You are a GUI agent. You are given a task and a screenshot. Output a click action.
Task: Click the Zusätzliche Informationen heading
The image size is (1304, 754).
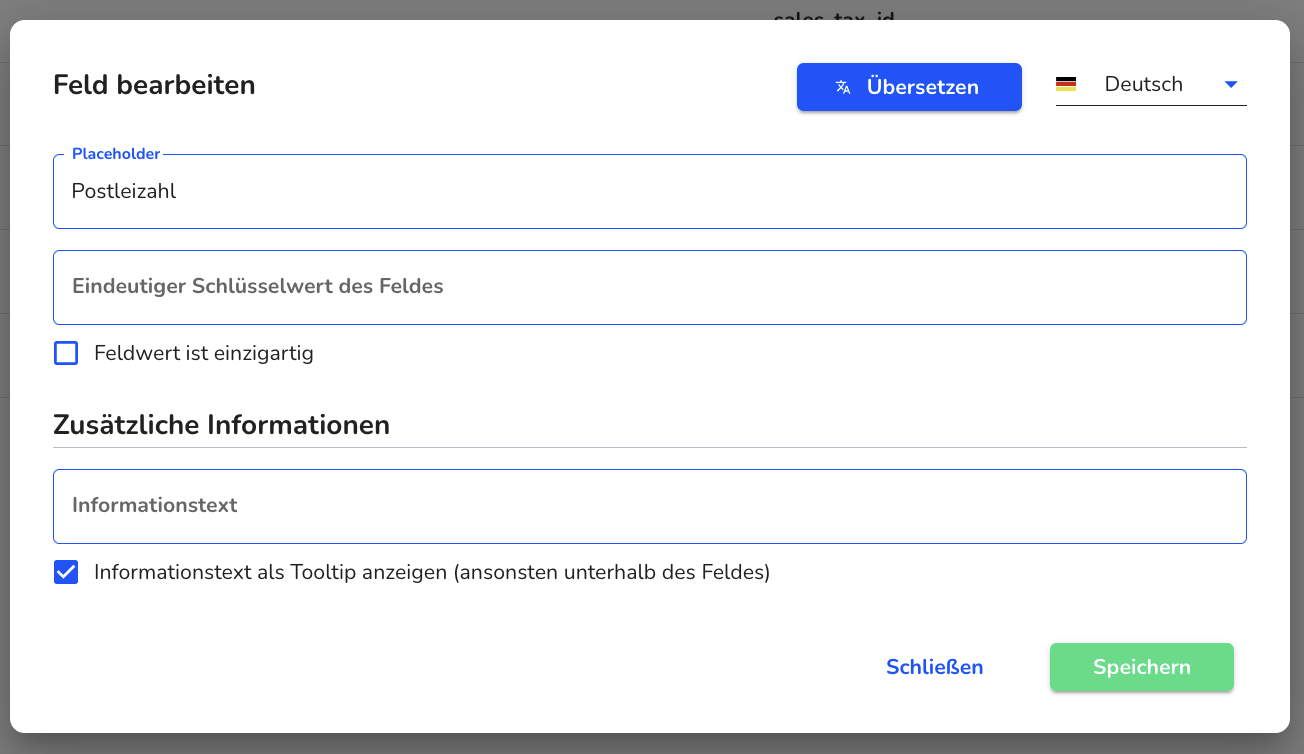221,425
